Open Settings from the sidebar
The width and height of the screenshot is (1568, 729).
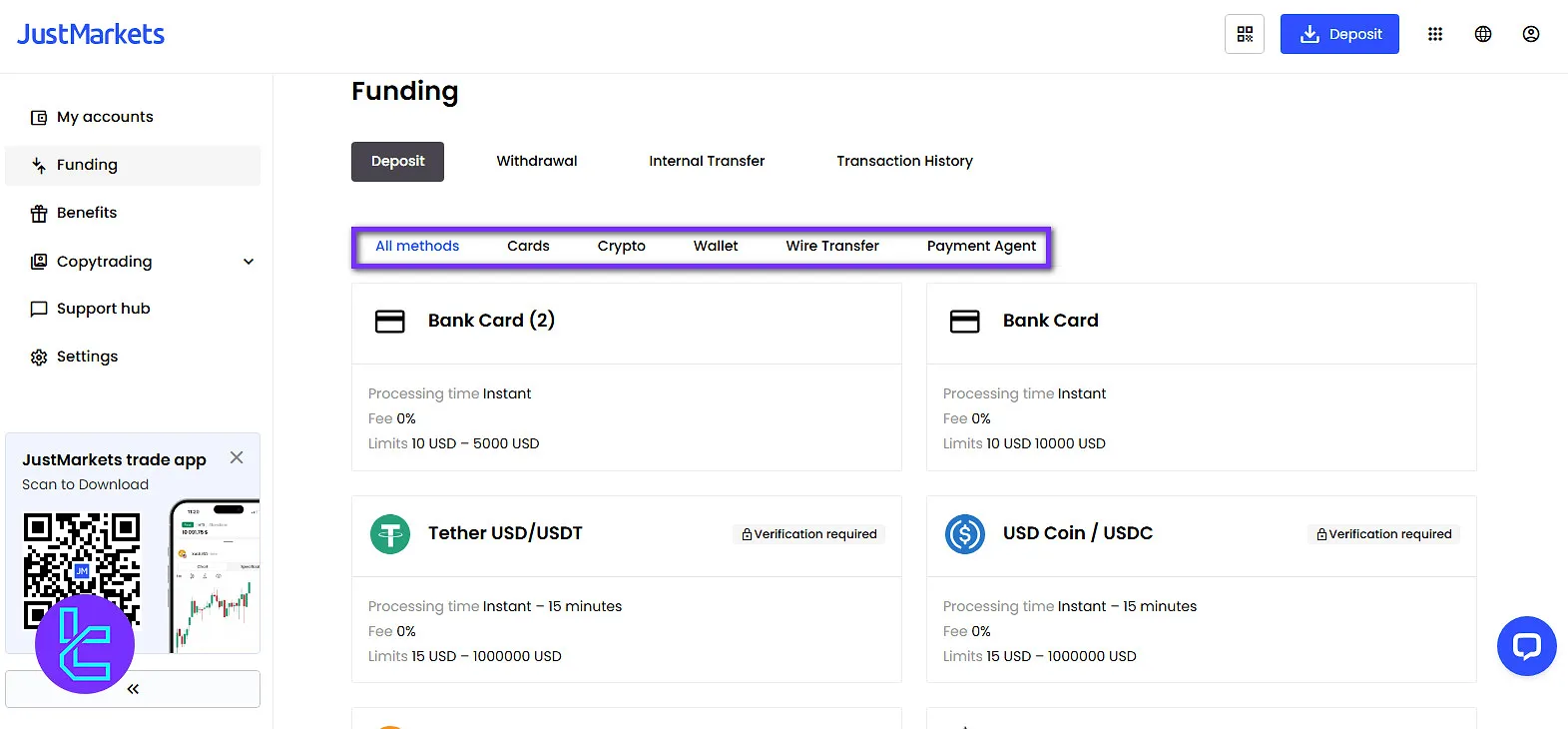point(87,357)
